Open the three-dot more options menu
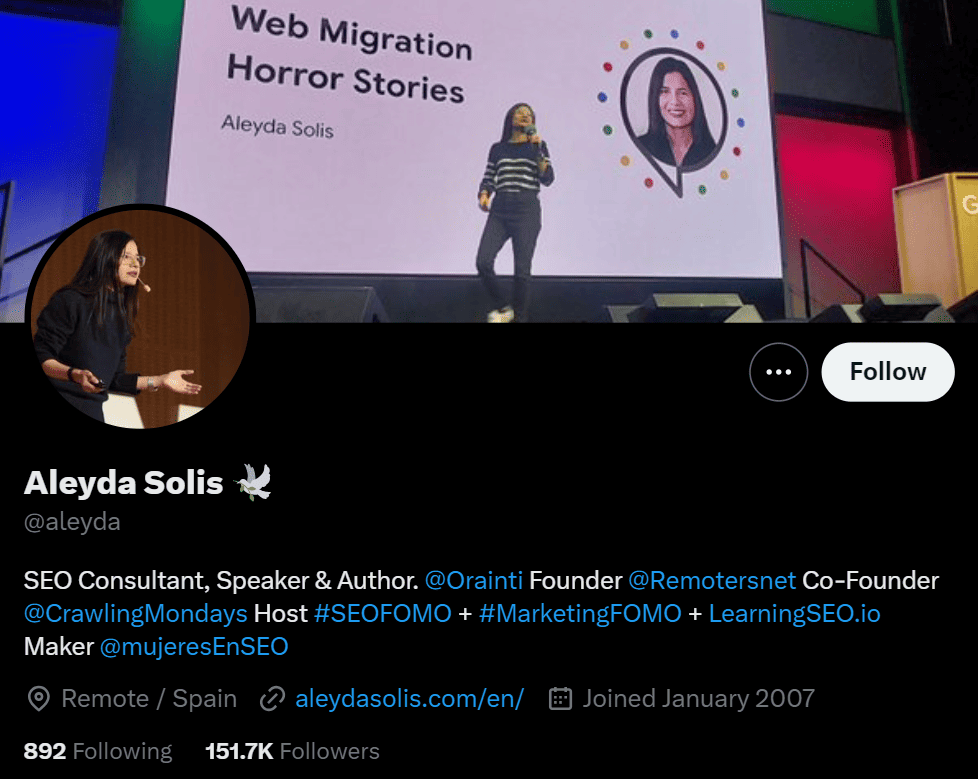978x779 pixels. (778, 372)
